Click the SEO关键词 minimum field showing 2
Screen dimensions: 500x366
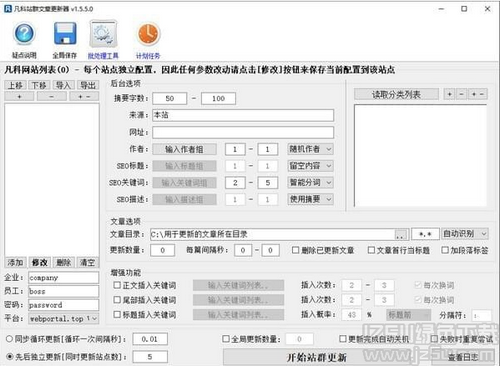click(235, 183)
